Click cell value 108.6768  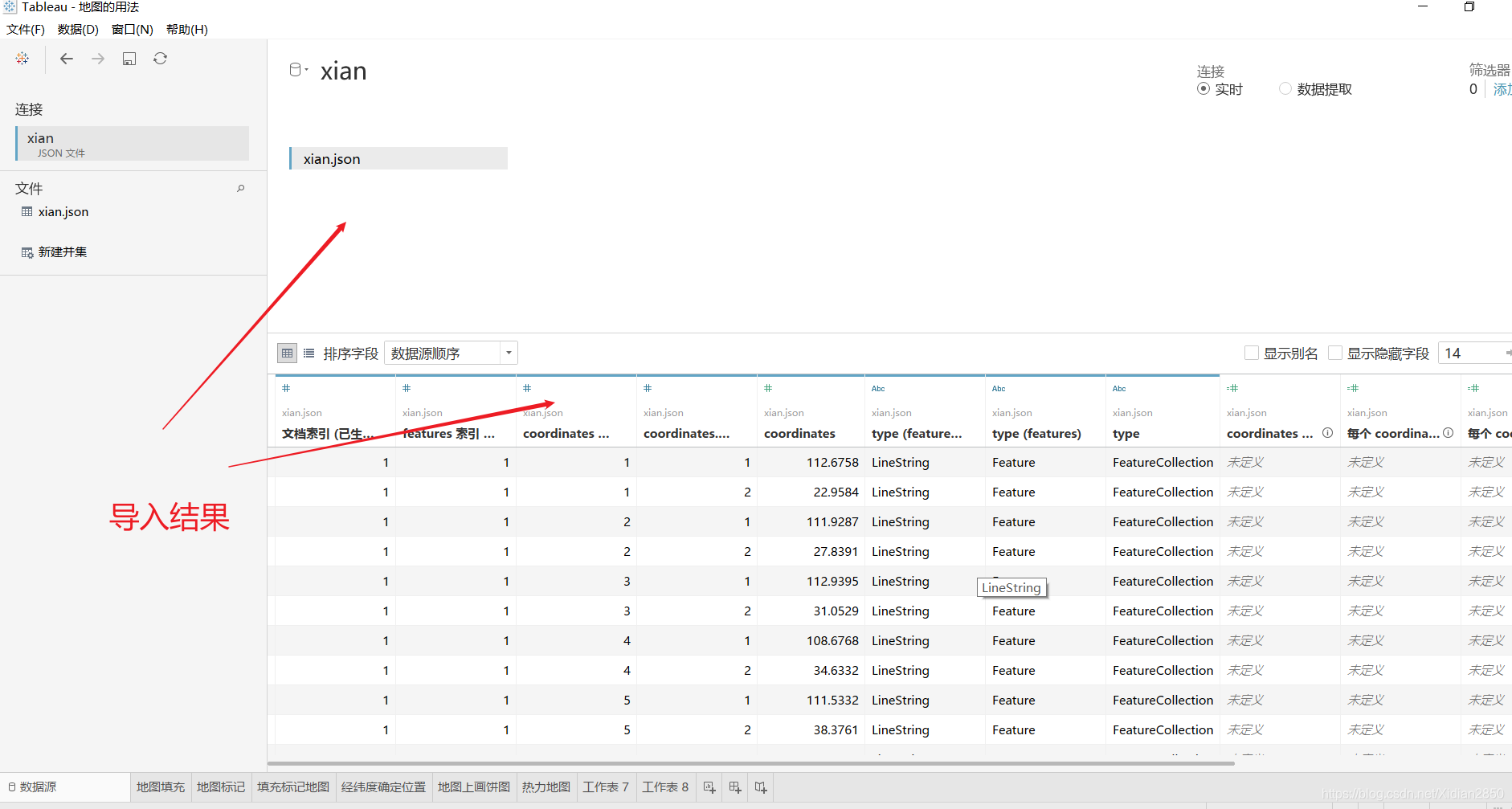coord(832,641)
